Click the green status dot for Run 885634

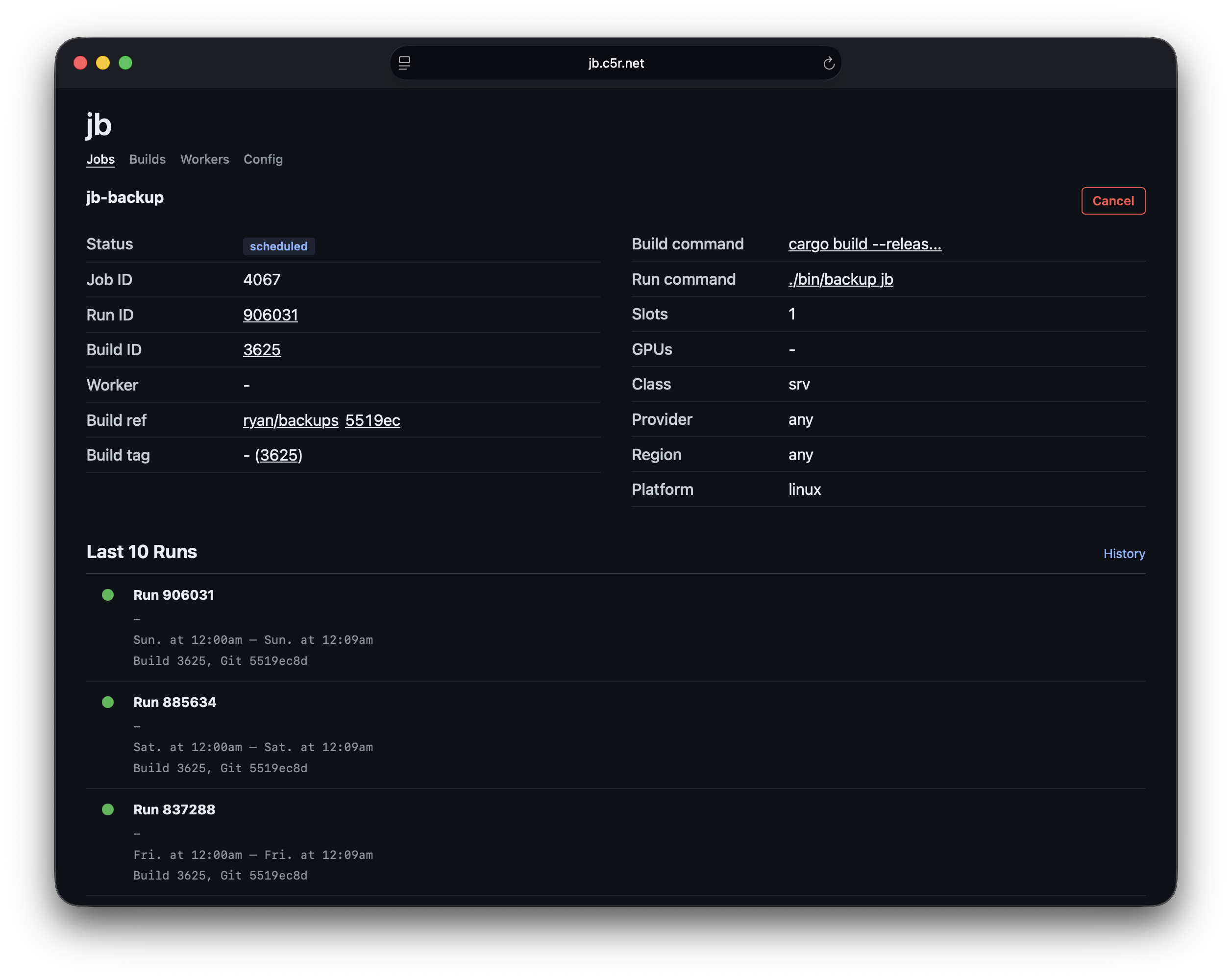point(107,702)
